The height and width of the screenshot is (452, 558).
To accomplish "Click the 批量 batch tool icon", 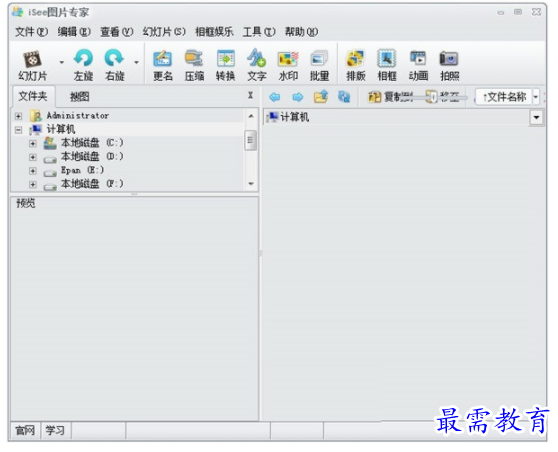I will pyautogui.click(x=319, y=65).
